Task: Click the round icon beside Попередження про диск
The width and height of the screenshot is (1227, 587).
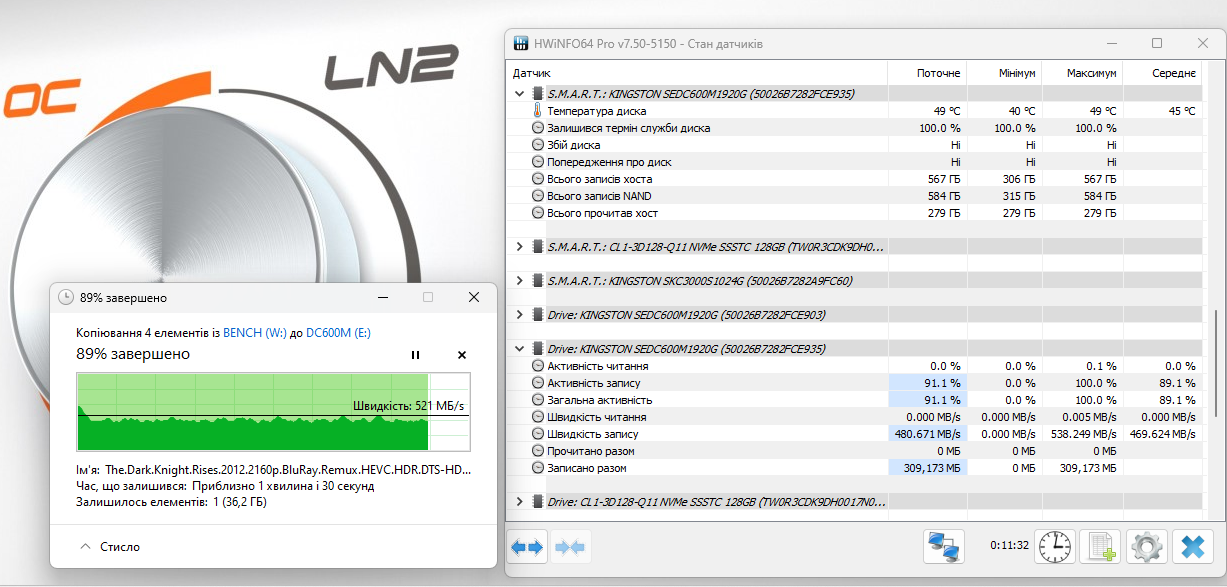Action: click(538, 162)
